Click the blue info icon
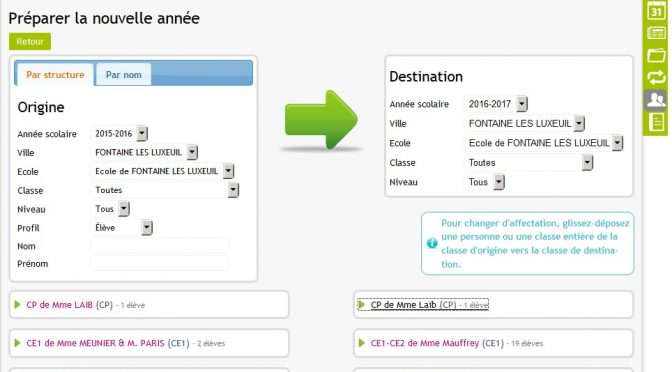 432,243
